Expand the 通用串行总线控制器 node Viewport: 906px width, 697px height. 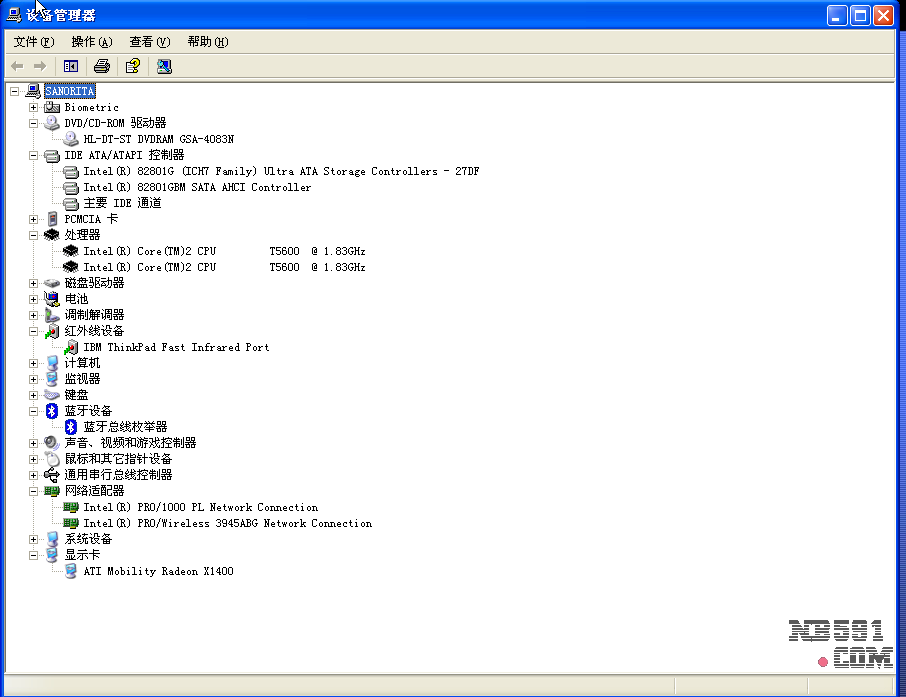[x=33, y=475]
